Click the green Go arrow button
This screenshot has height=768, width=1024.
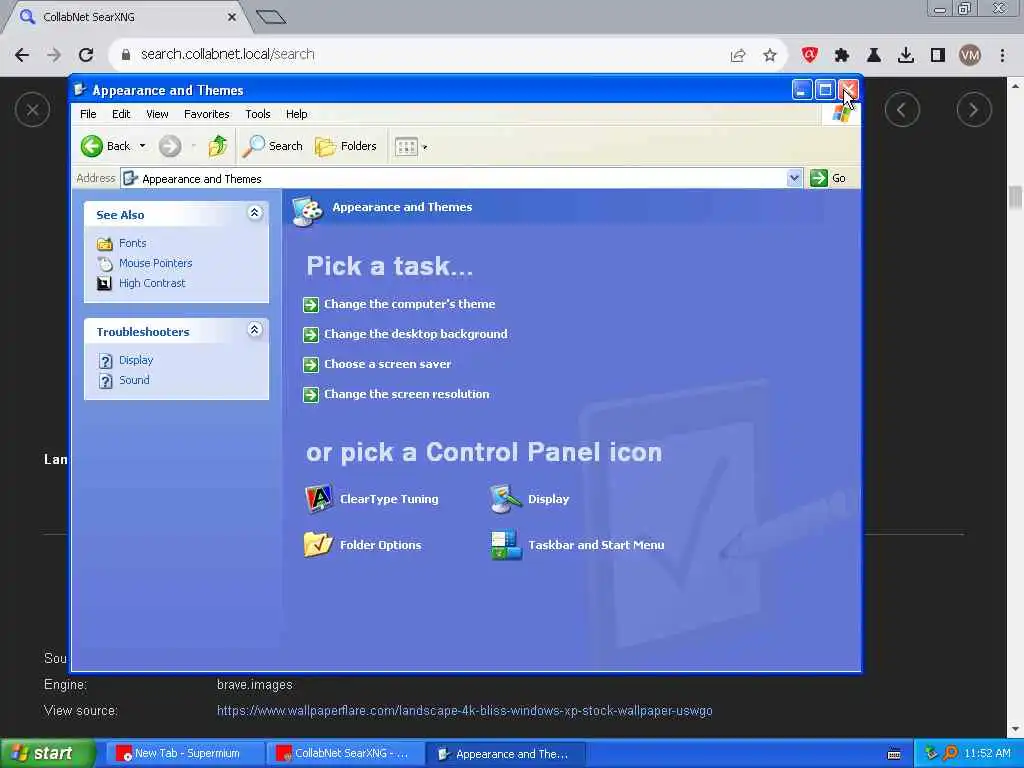[x=818, y=178]
